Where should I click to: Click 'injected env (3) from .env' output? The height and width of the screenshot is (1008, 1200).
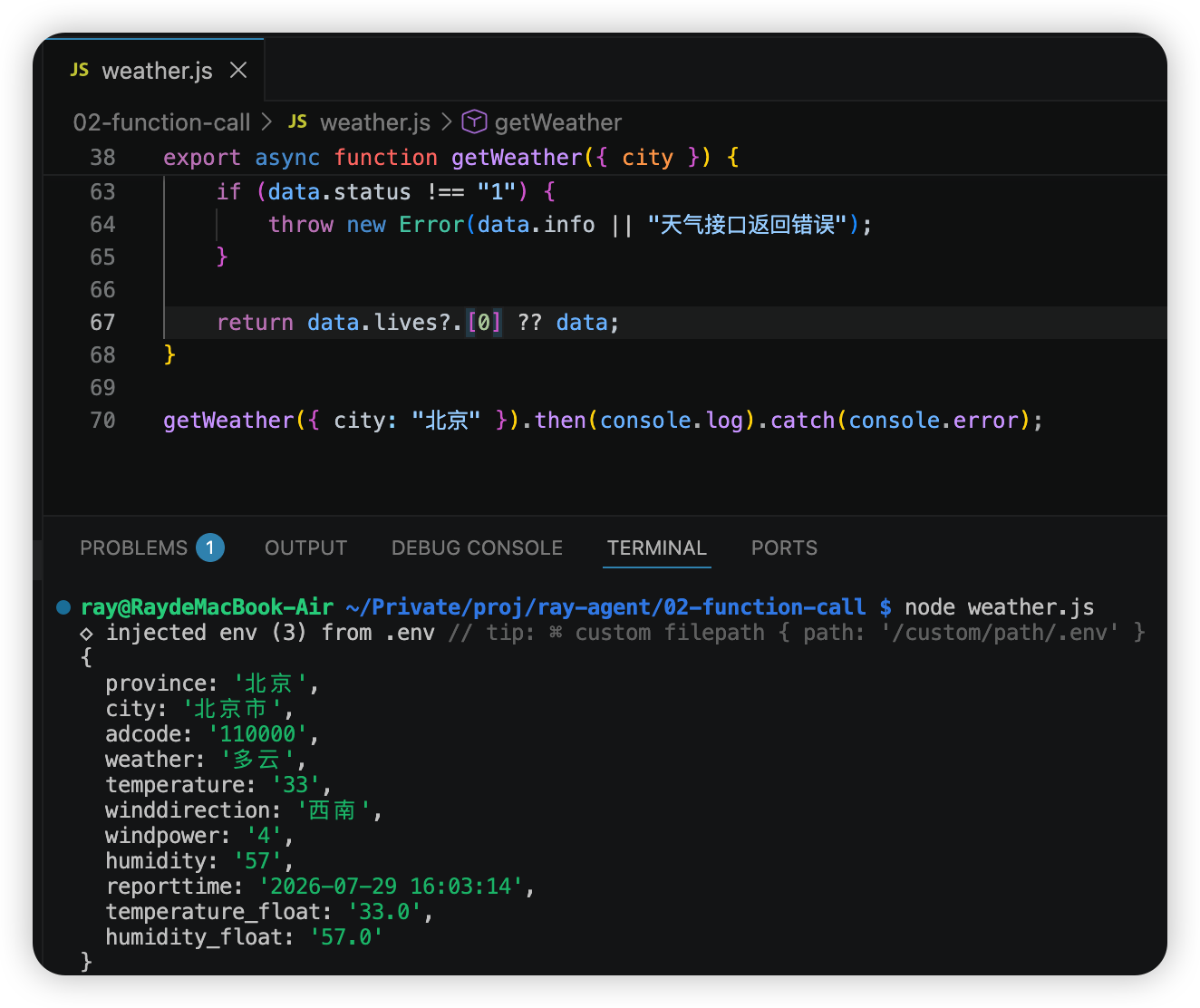pos(270,632)
